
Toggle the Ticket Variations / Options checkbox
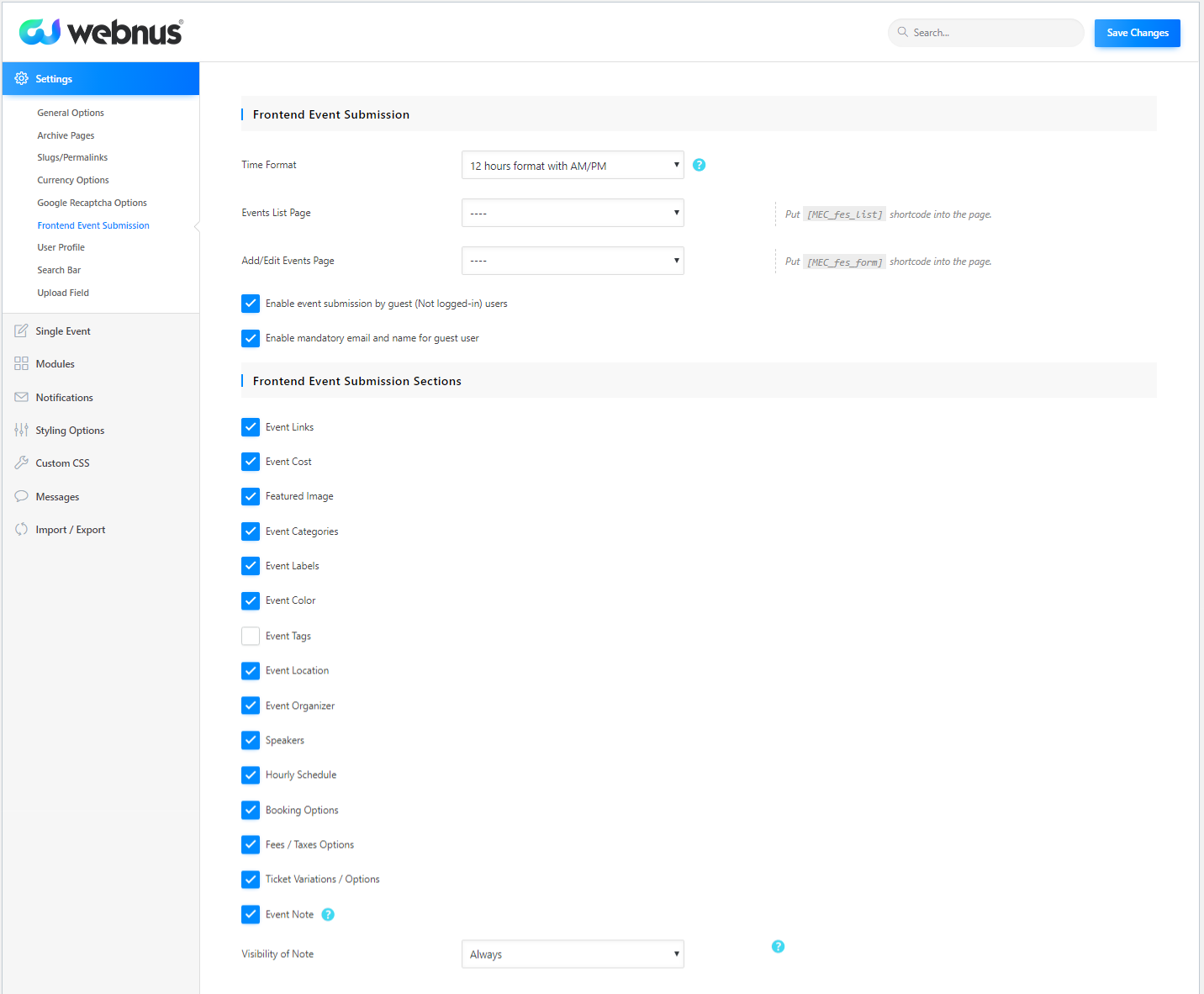(251, 879)
